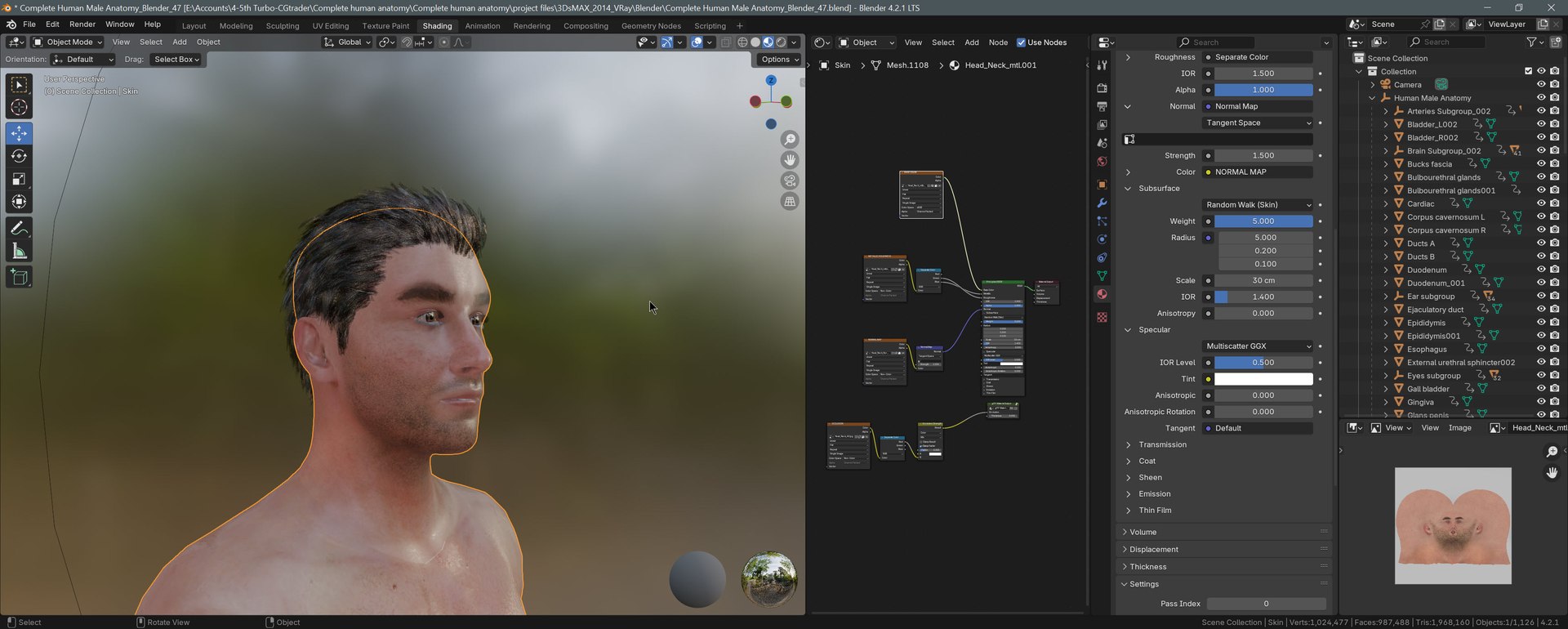Click the Head_Neck_mtl.001 material breadcrumb
This screenshot has height=629, width=1568.
(1000, 65)
